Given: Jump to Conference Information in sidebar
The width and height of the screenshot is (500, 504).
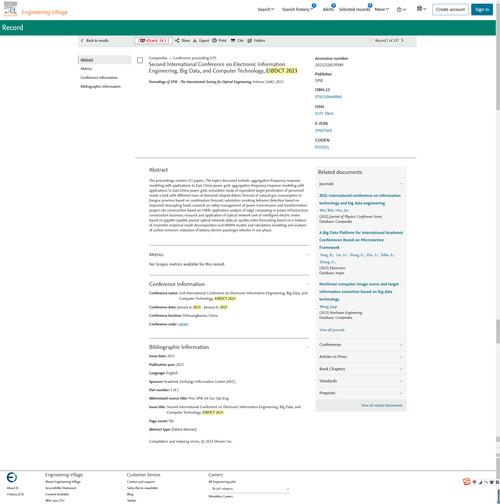Looking at the screenshot, I should point(99,77).
